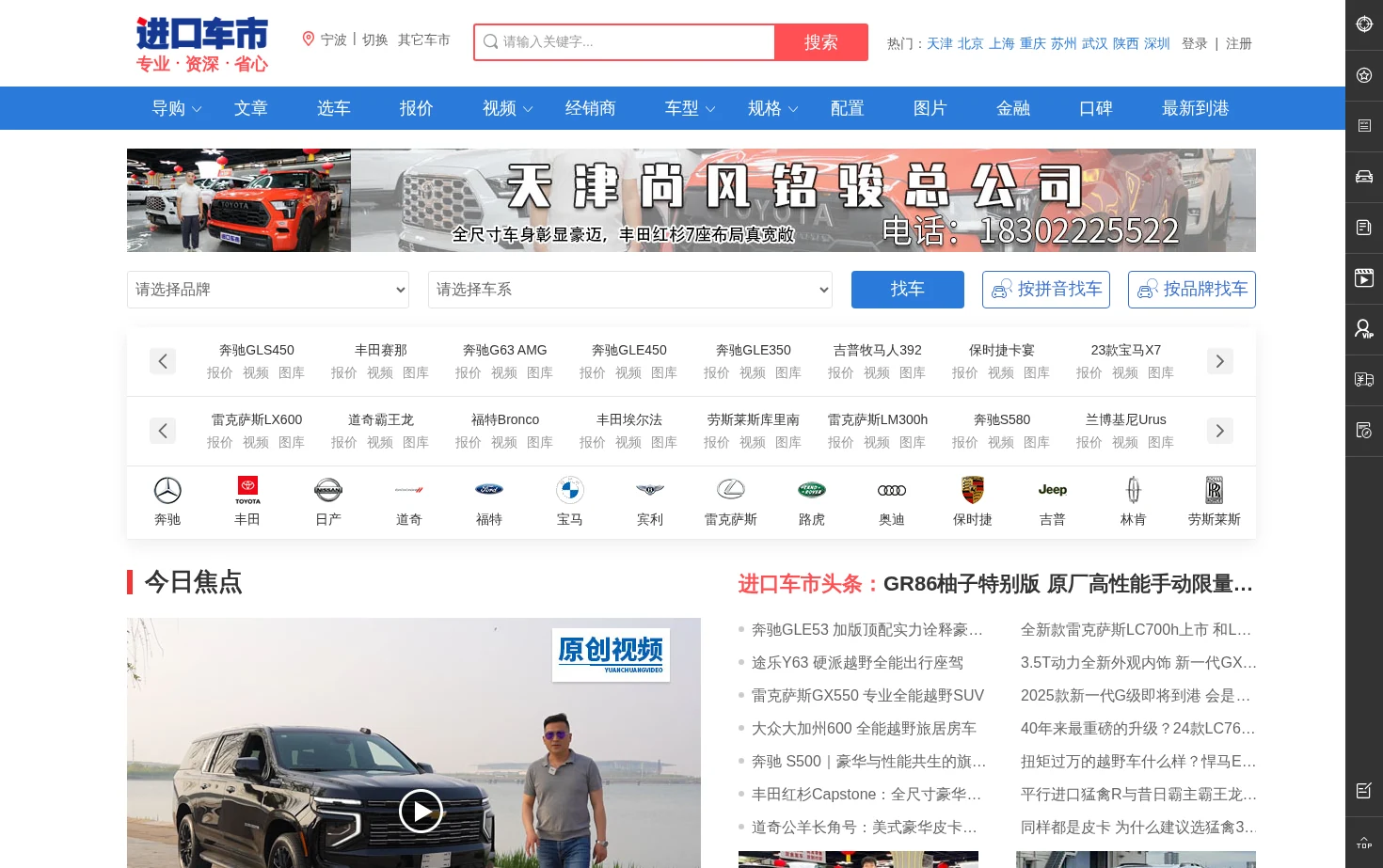This screenshot has width=1383, height=868.
Task: Click the Jeep 吉普 brand logo
Action: [x=1053, y=490]
